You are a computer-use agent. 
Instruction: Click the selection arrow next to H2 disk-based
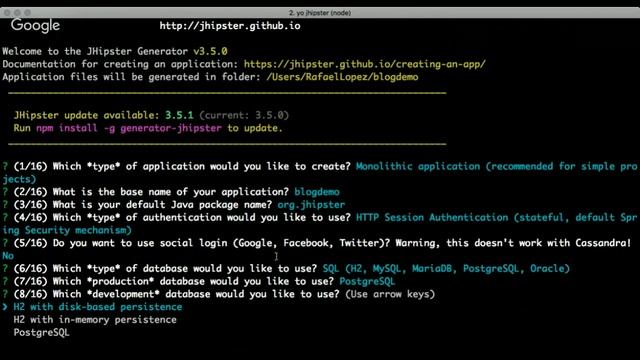click(x=5, y=307)
